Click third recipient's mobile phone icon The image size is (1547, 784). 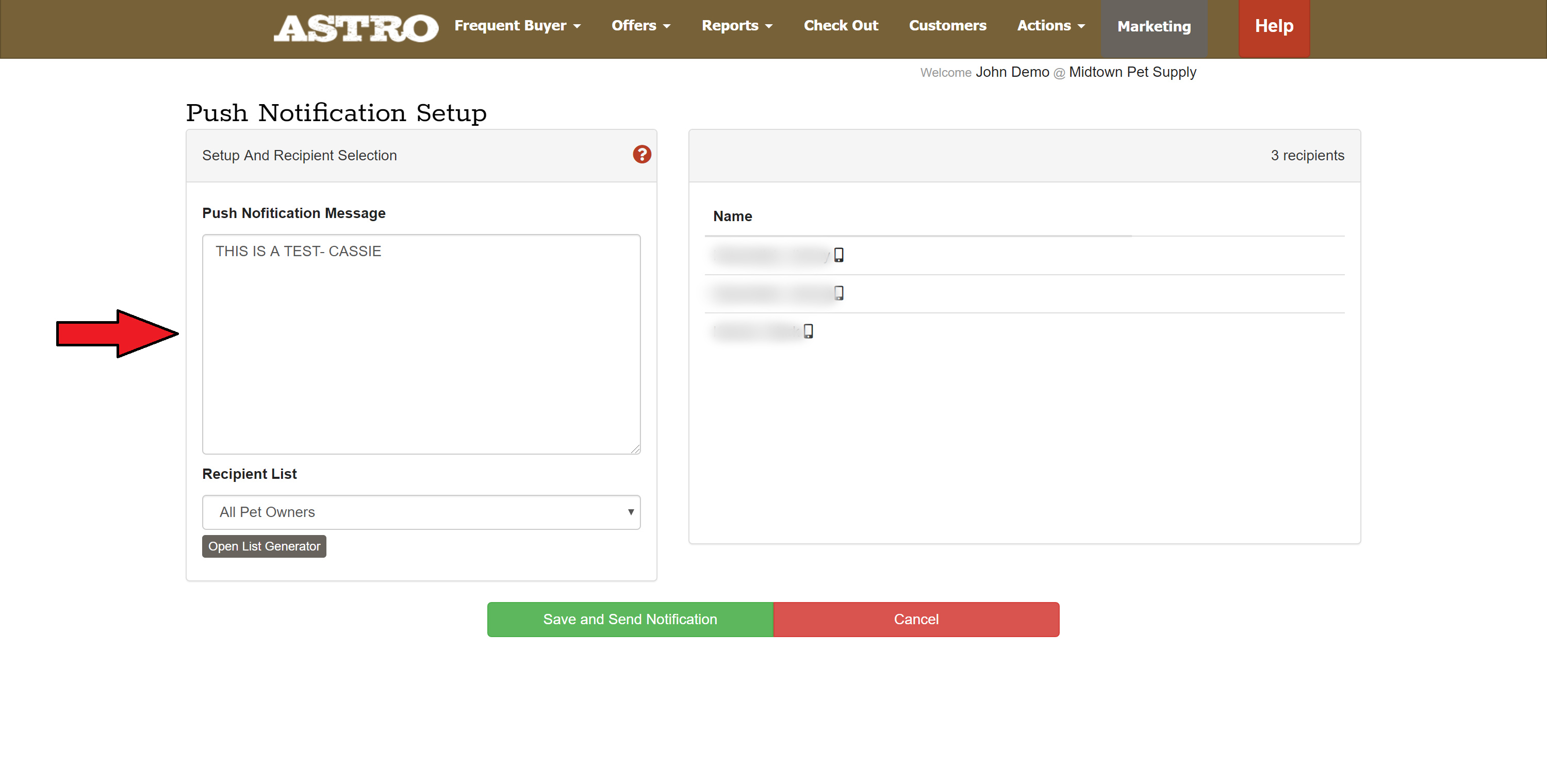[808, 331]
